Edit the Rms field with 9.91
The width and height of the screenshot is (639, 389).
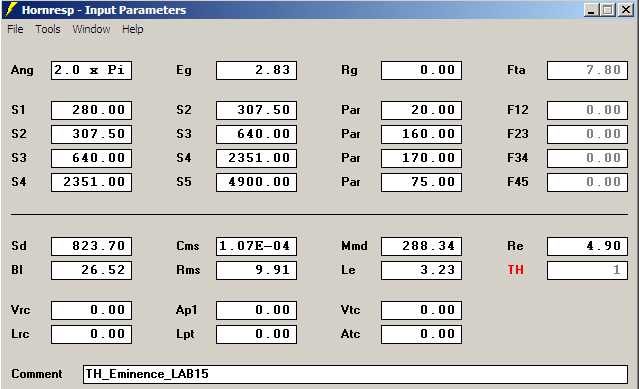click(x=256, y=270)
